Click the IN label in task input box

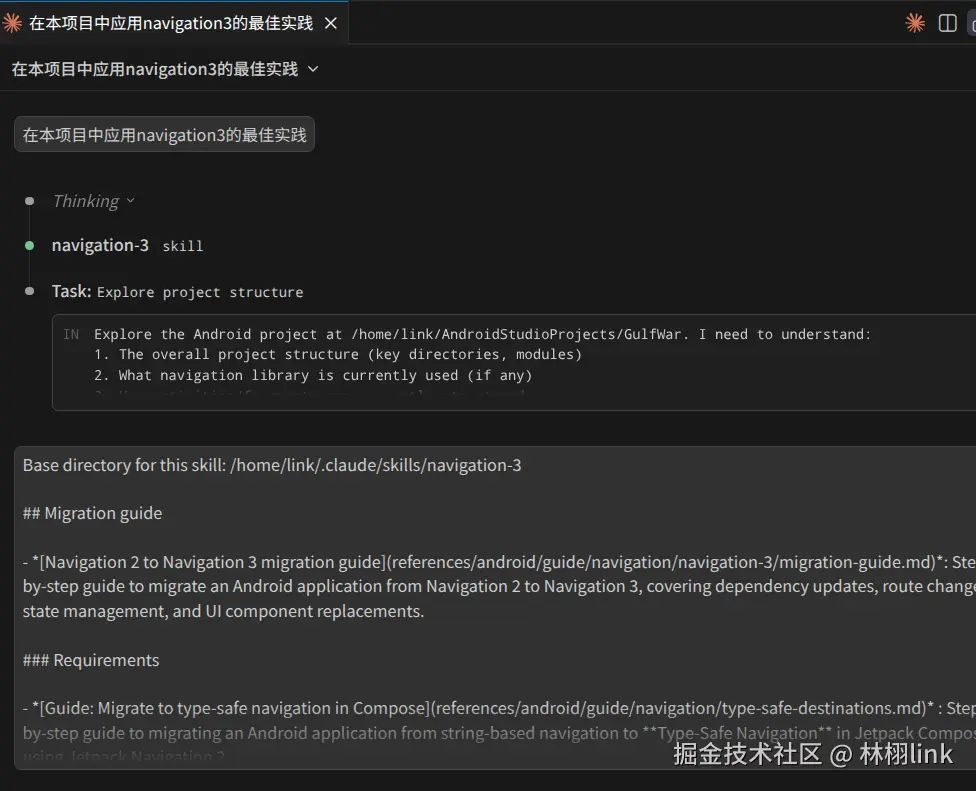[71, 334]
